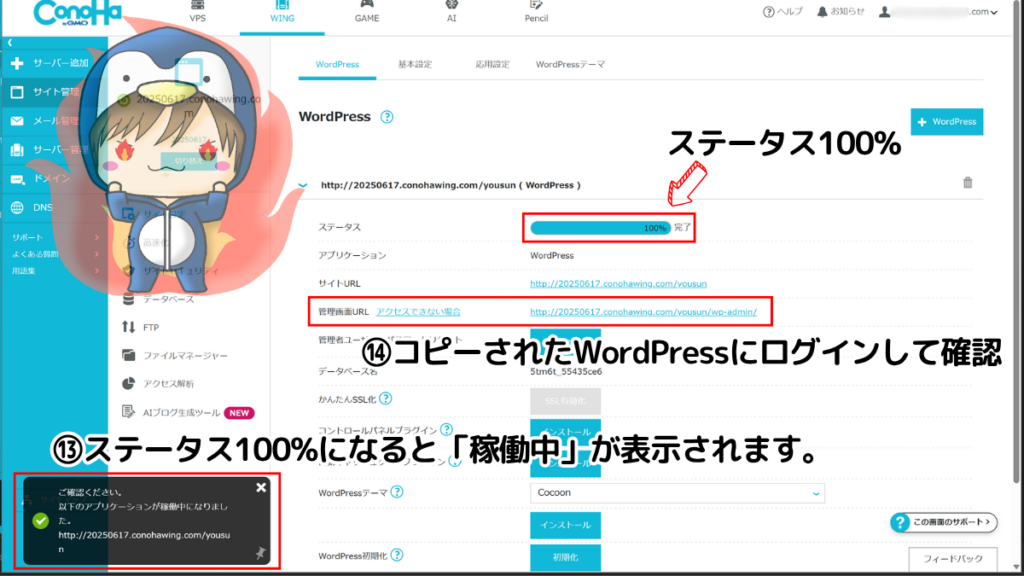Open the Pencil service tab

click(x=536, y=12)
